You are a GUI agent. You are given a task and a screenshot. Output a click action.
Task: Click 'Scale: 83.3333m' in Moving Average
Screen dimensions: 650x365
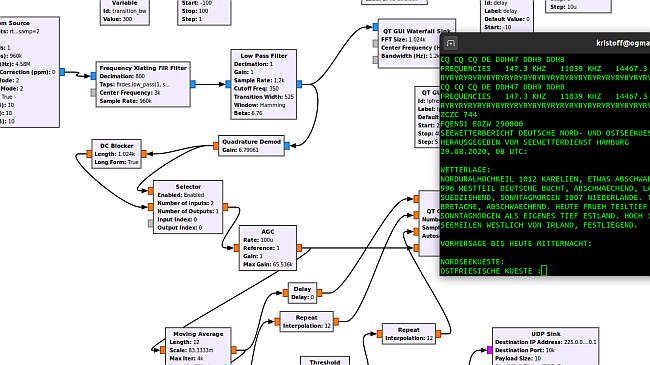(x=192, y=350)
